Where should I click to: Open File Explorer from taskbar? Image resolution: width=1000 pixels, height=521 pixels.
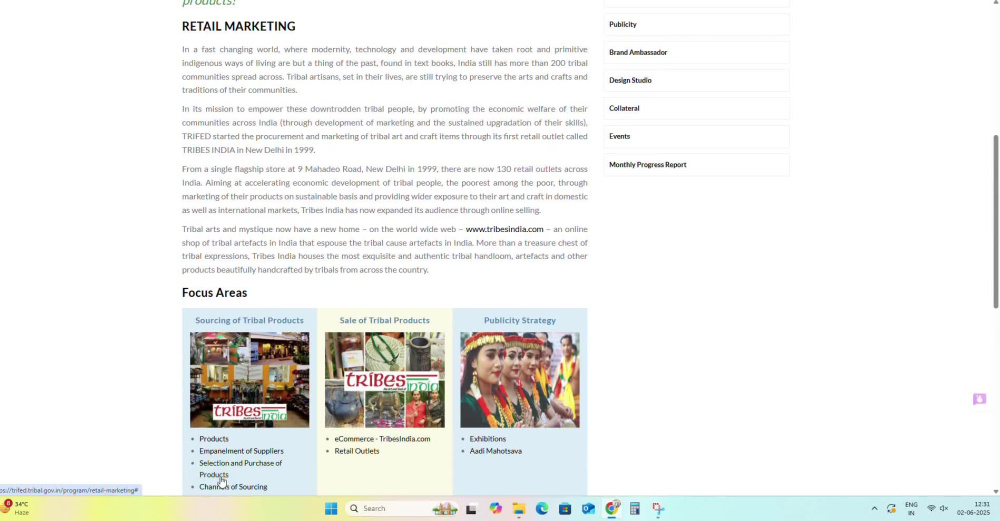[518, 508]
